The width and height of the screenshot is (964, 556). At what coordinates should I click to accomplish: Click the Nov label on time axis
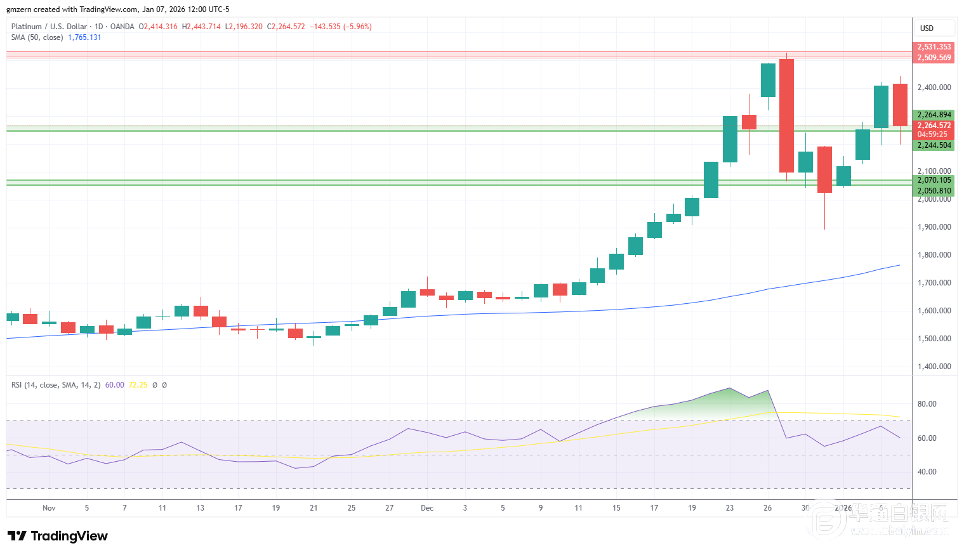click(48, 508)
